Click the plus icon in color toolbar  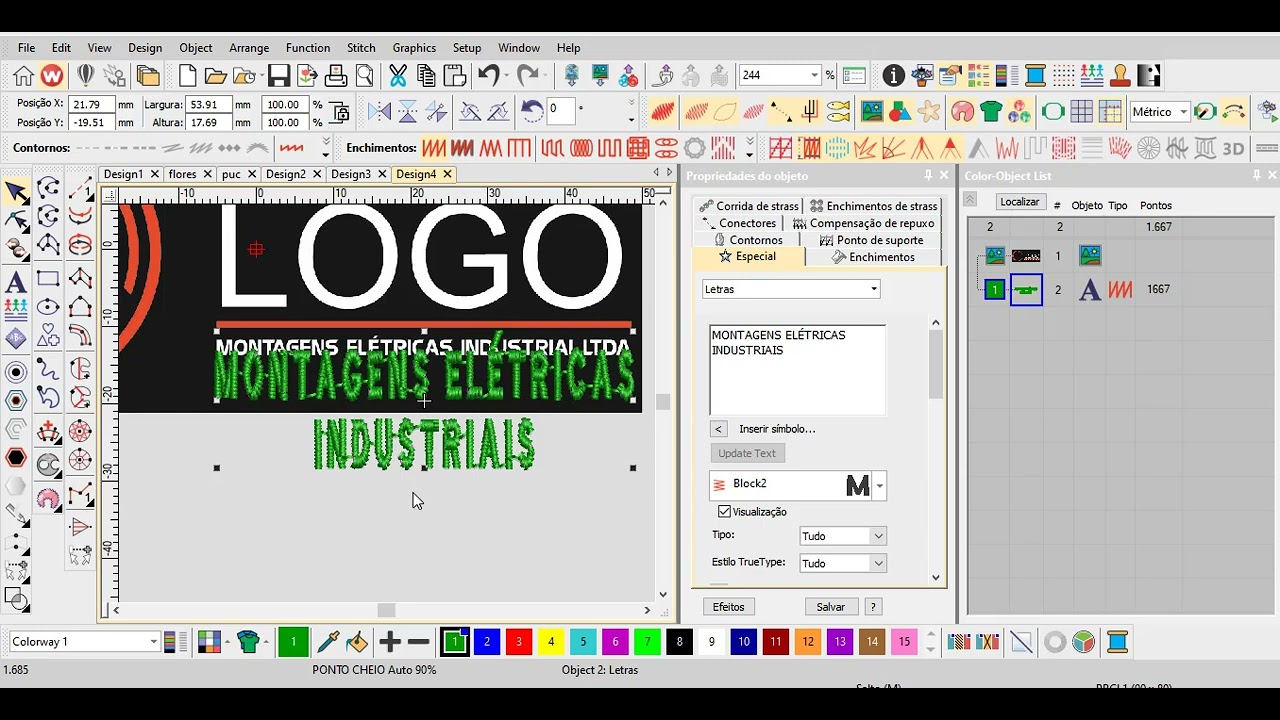click(390, 642)
